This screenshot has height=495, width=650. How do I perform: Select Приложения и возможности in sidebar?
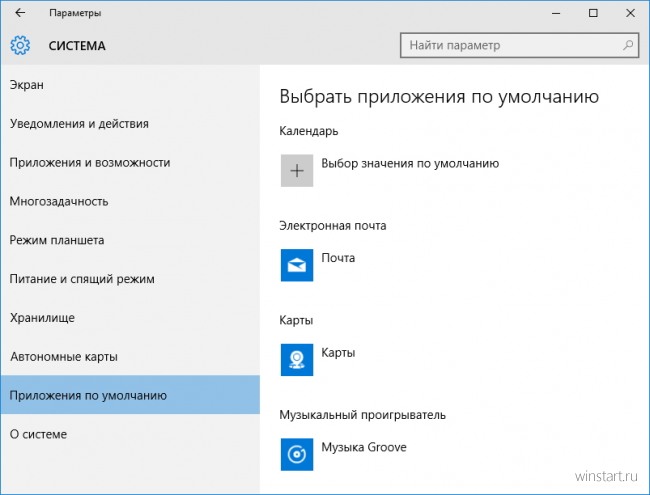(90, 162)
